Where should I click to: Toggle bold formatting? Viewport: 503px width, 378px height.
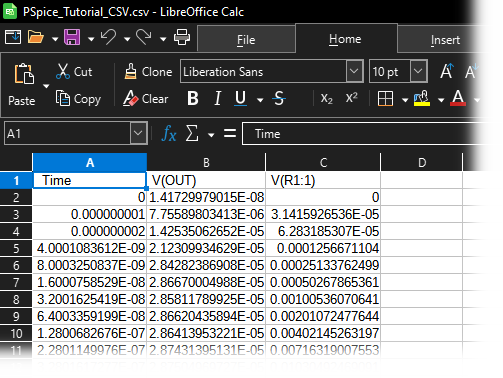tap(193, 99)
